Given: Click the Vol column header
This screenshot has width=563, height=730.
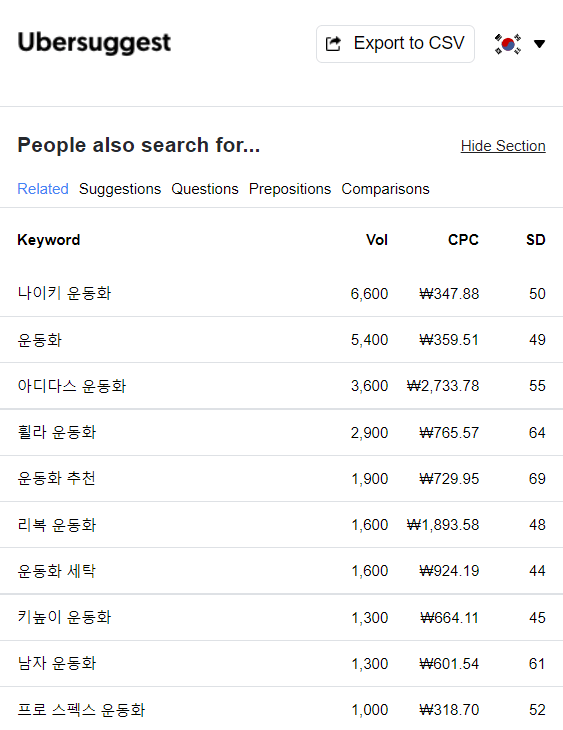Looking at the screenshot, I should [377, 240].
